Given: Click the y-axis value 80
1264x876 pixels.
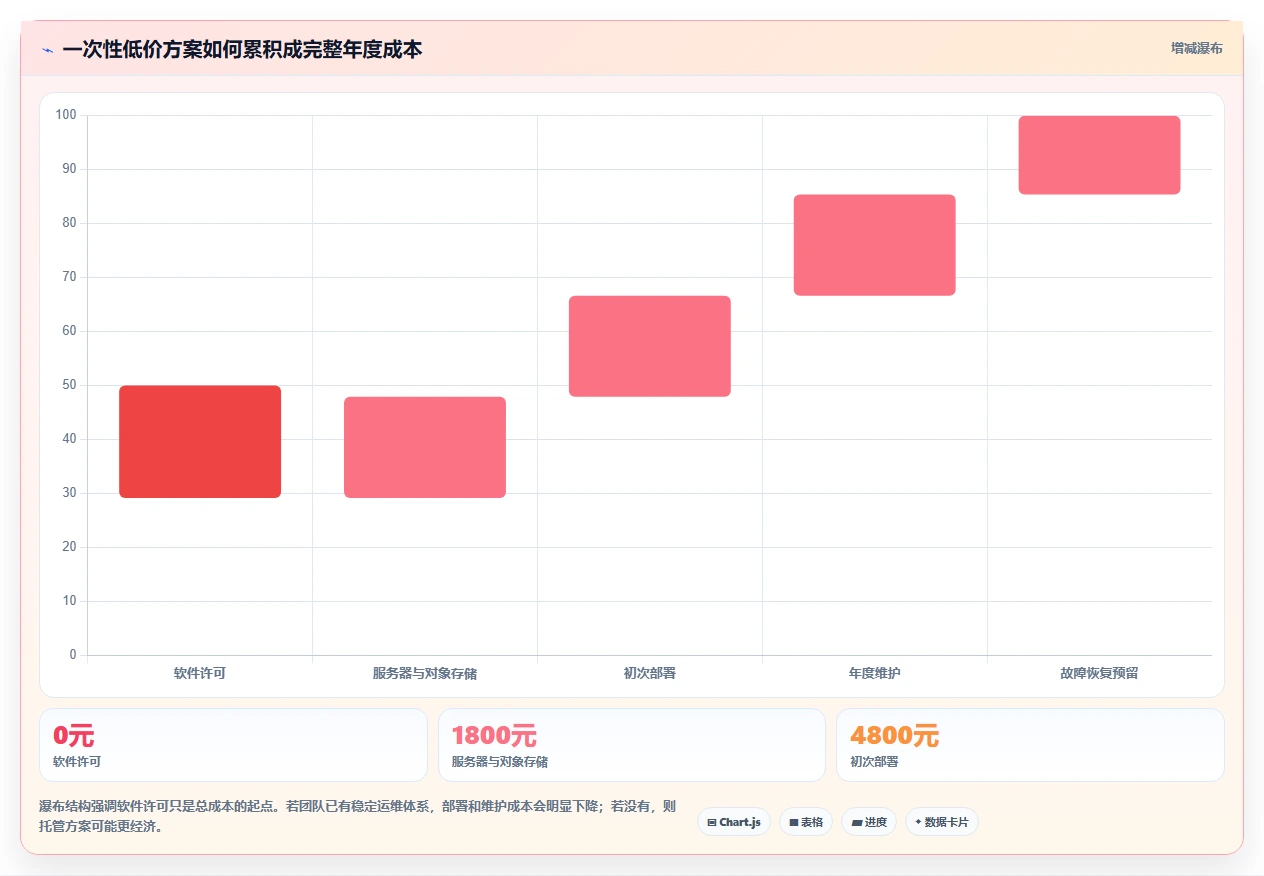Looking at the screenshot, I should (x=69, y=223).
